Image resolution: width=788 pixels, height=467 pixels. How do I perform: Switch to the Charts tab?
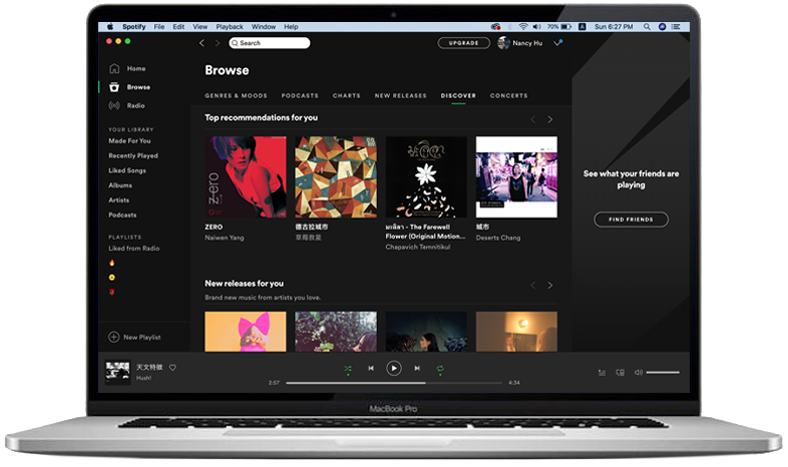[x=346, y=96]
